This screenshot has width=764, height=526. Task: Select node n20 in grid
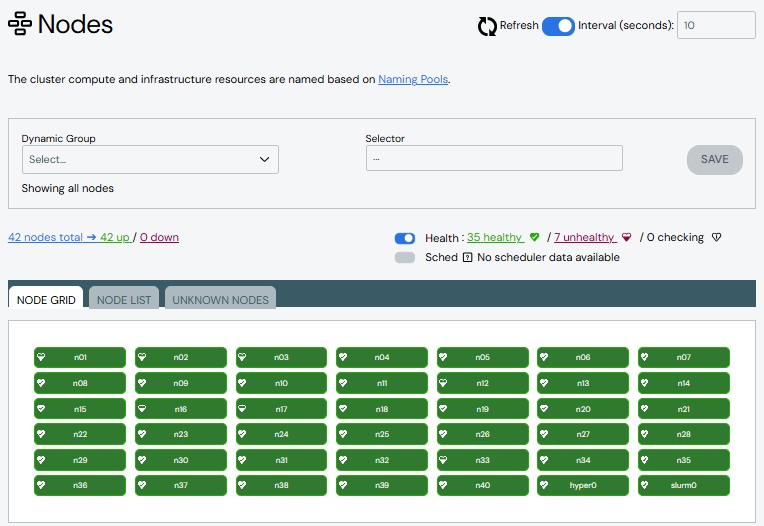coord(583,409)
